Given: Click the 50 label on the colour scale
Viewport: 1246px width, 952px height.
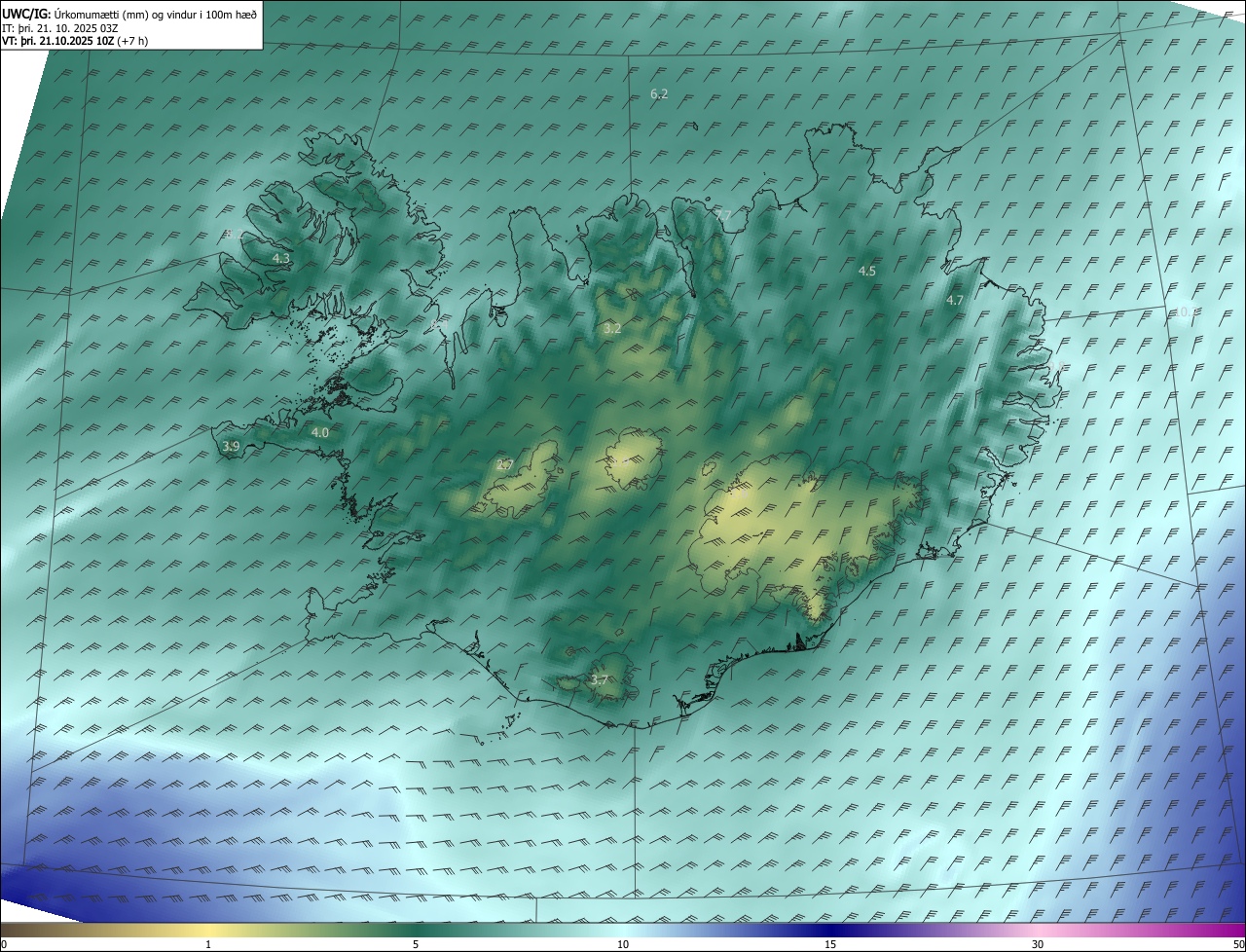Looking at the screenshot, I should (x=1238, y=944).
